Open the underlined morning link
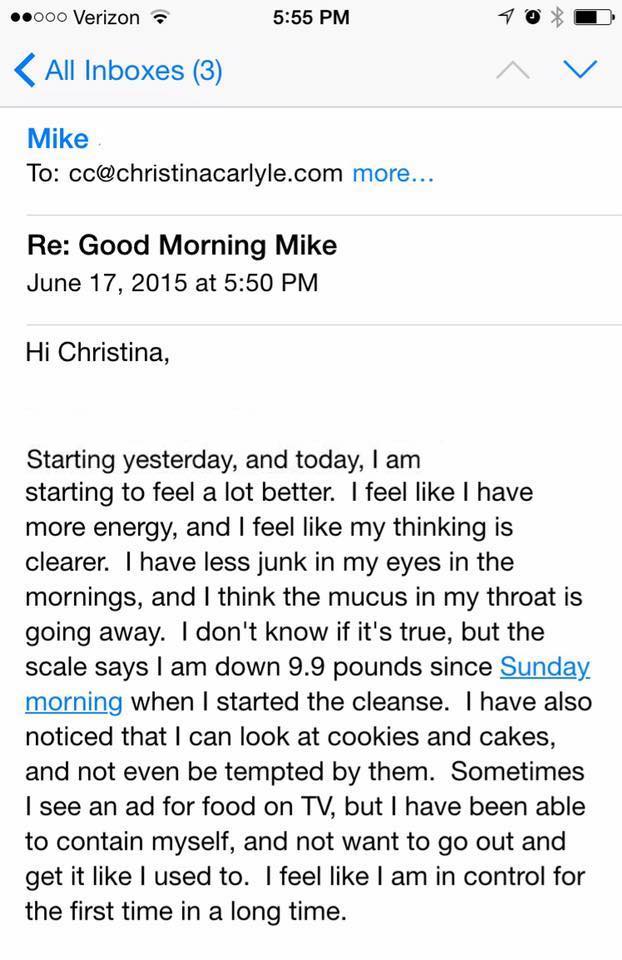This screenshot has width=622, height=960. tap(74, 703)
